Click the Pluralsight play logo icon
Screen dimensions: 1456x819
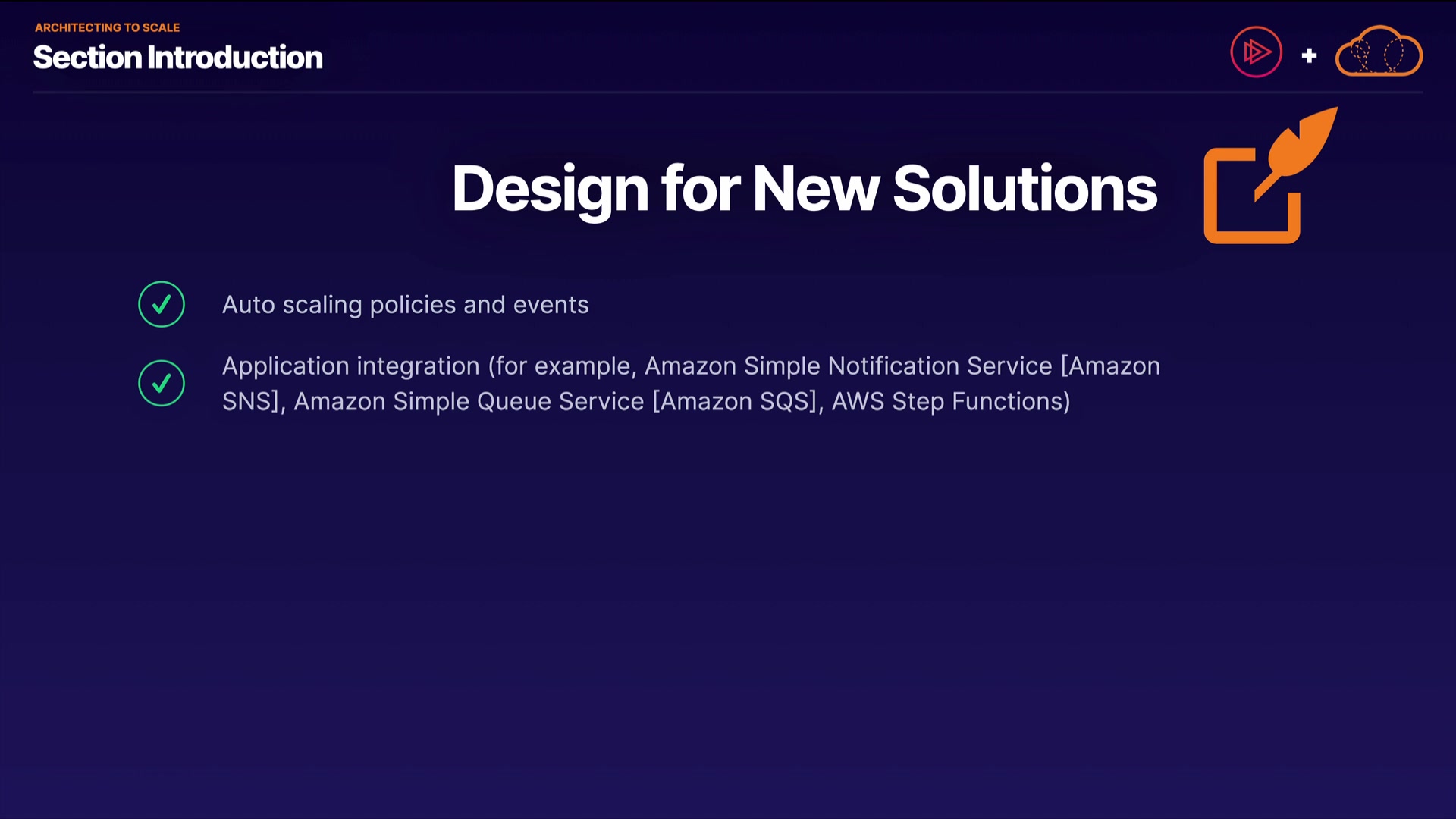[1256, 52]
